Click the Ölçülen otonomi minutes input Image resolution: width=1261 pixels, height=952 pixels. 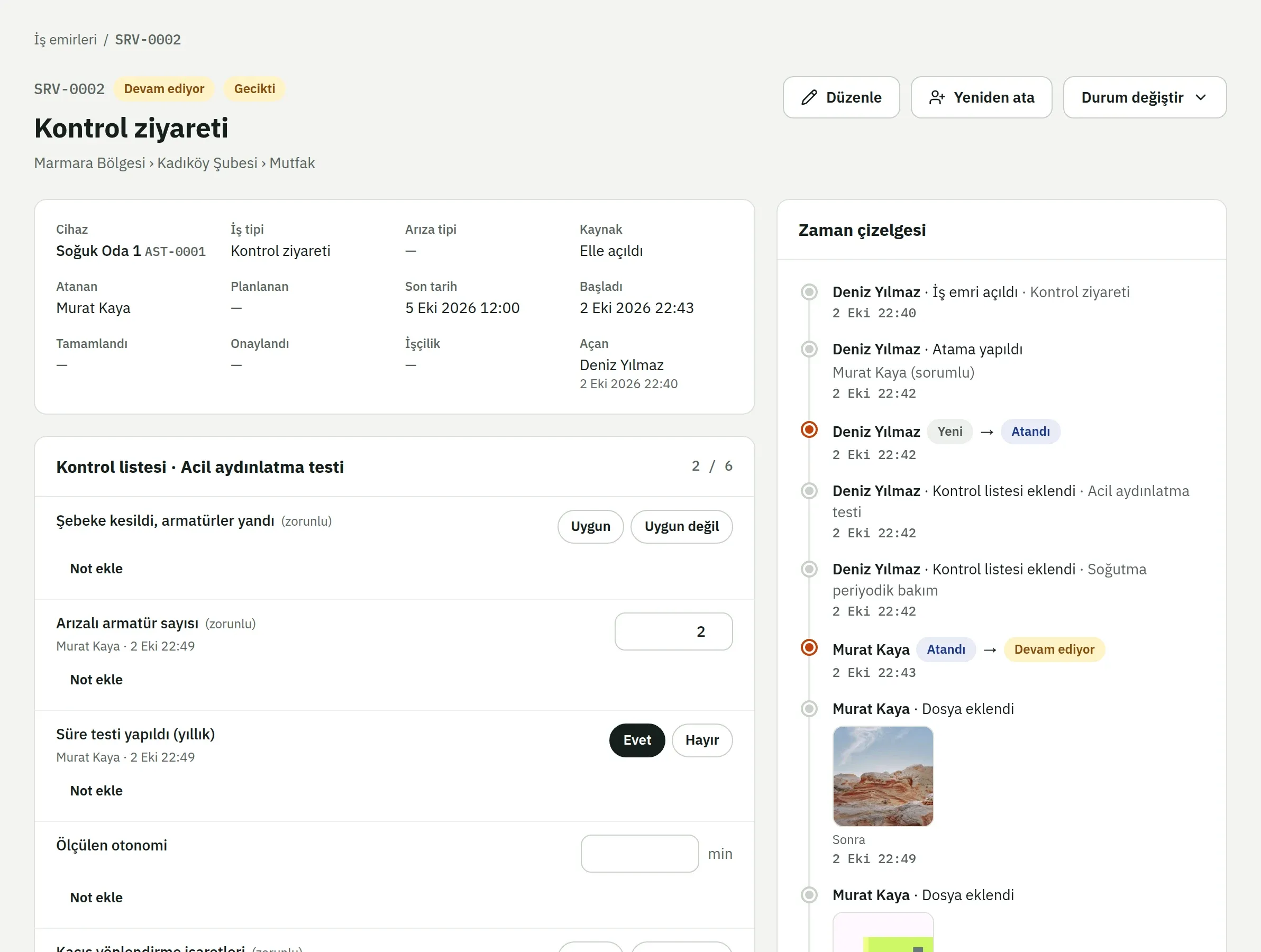pos(639,854)
